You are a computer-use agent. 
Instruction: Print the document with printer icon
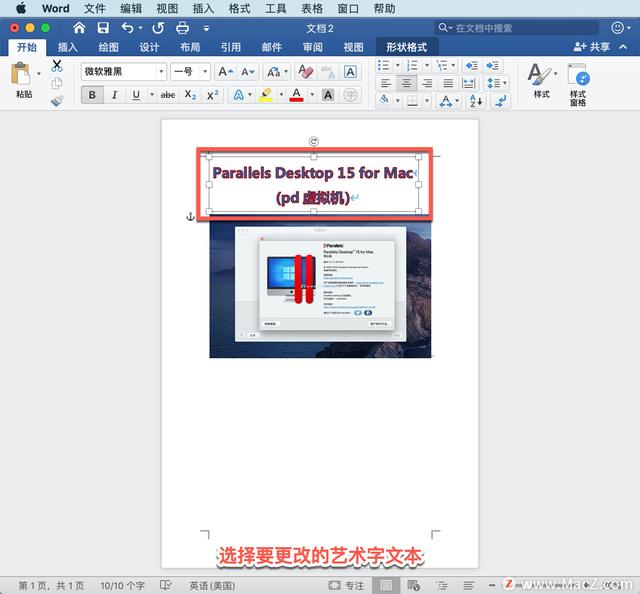(182, 28)
